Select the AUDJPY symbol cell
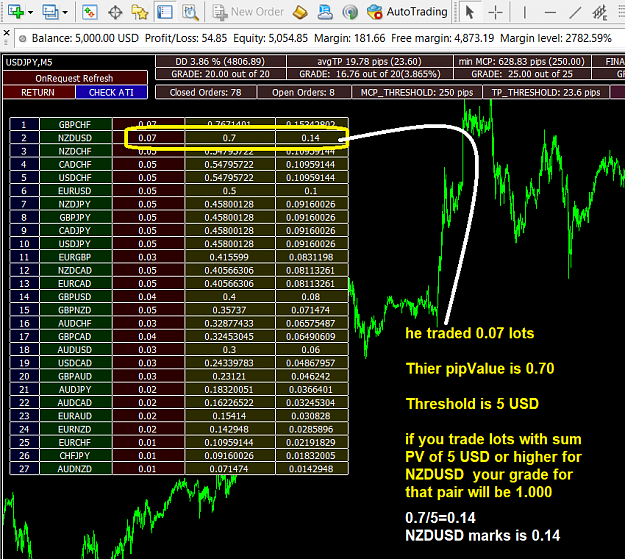This screenshot has width=625, height=559. tap(75, 389)
